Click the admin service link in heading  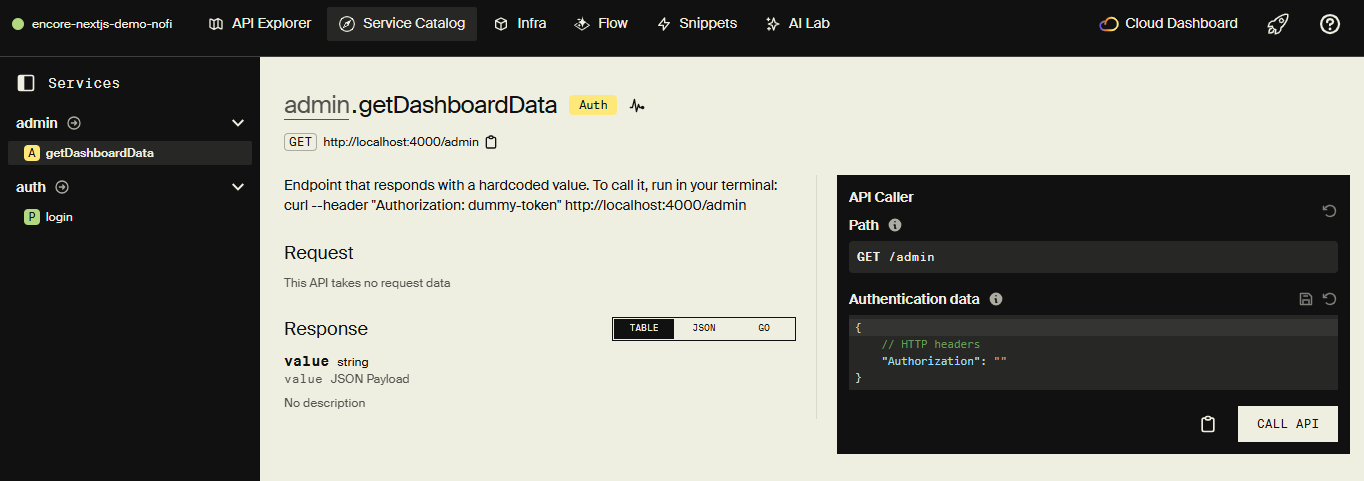(317, 105)
